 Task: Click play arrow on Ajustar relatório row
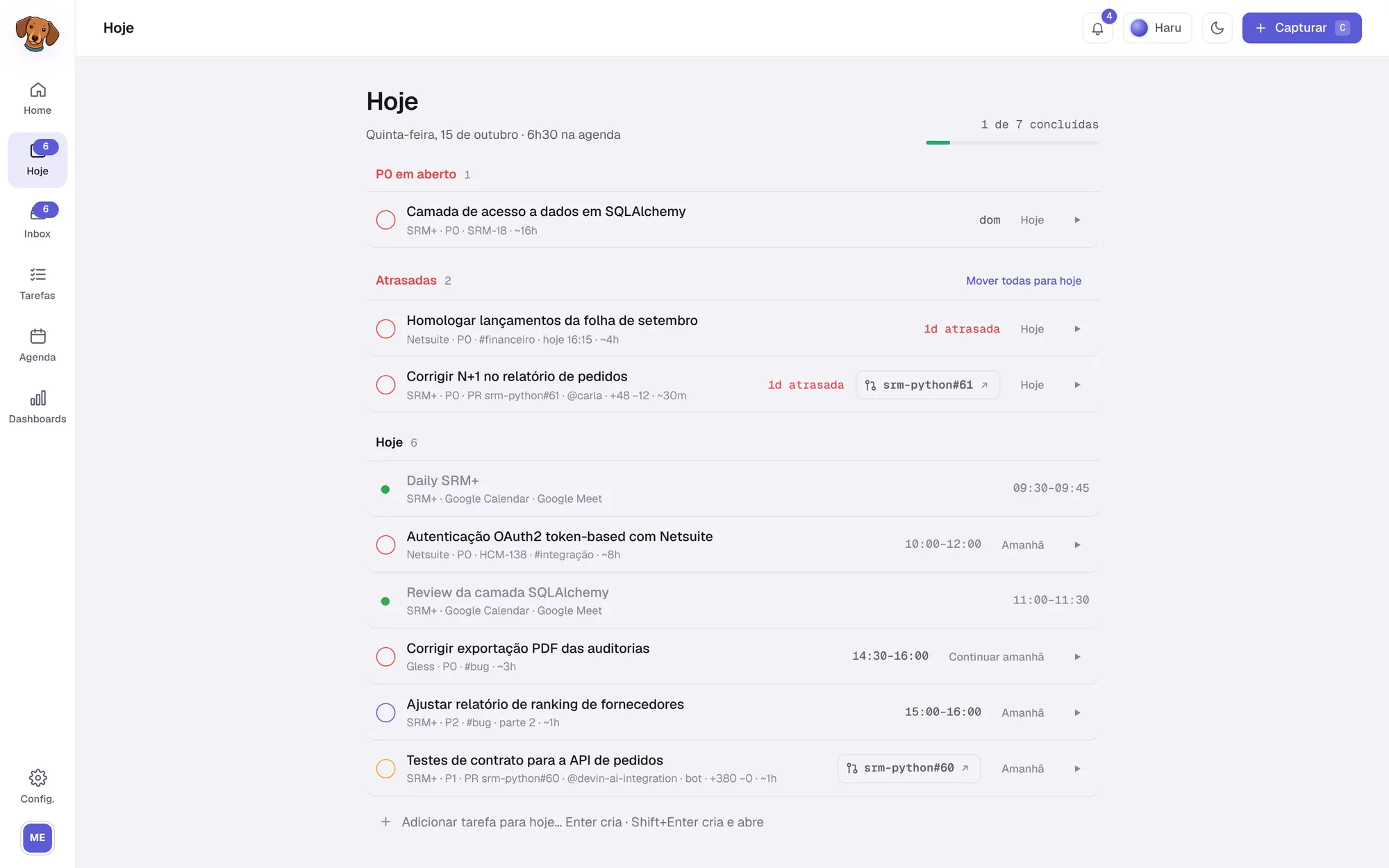[1077, 712]
